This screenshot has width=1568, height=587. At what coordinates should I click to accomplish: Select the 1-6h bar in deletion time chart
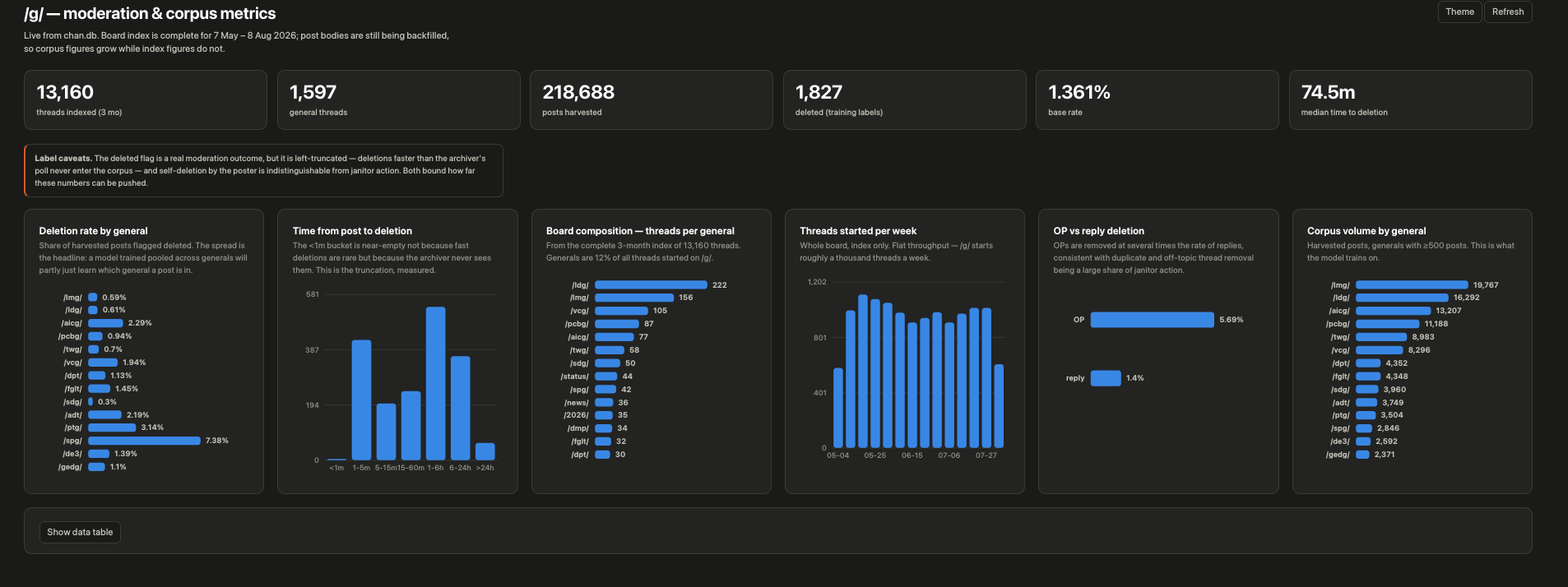(435, 383)
